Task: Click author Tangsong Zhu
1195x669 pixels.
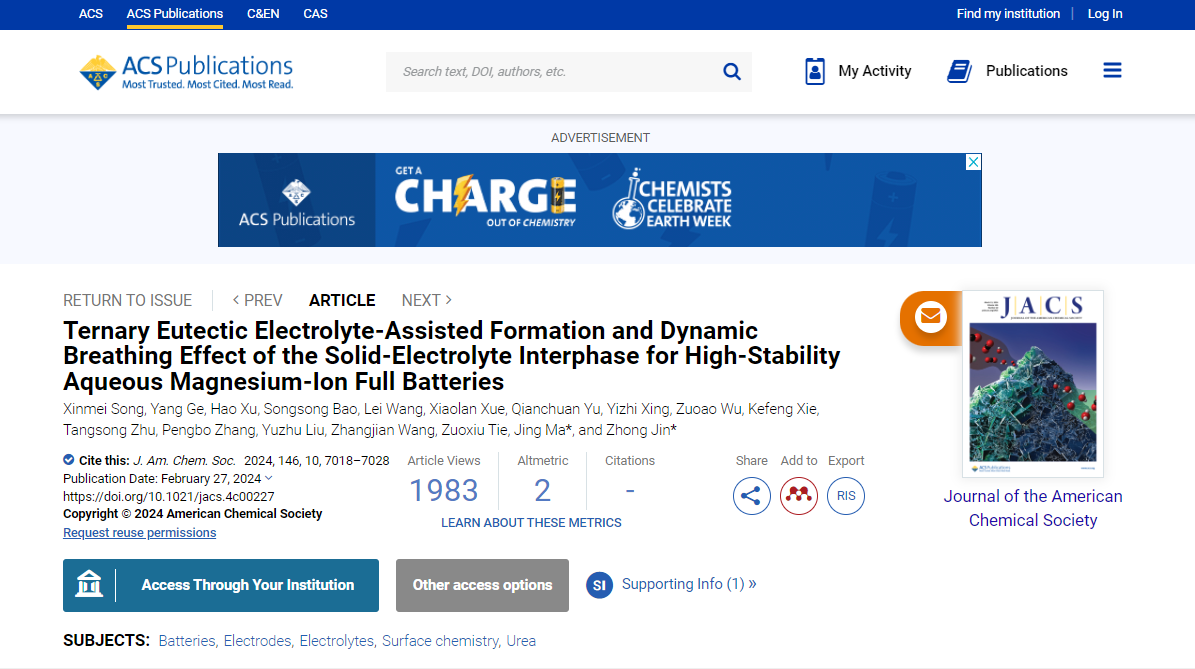Action: point(109,430)
